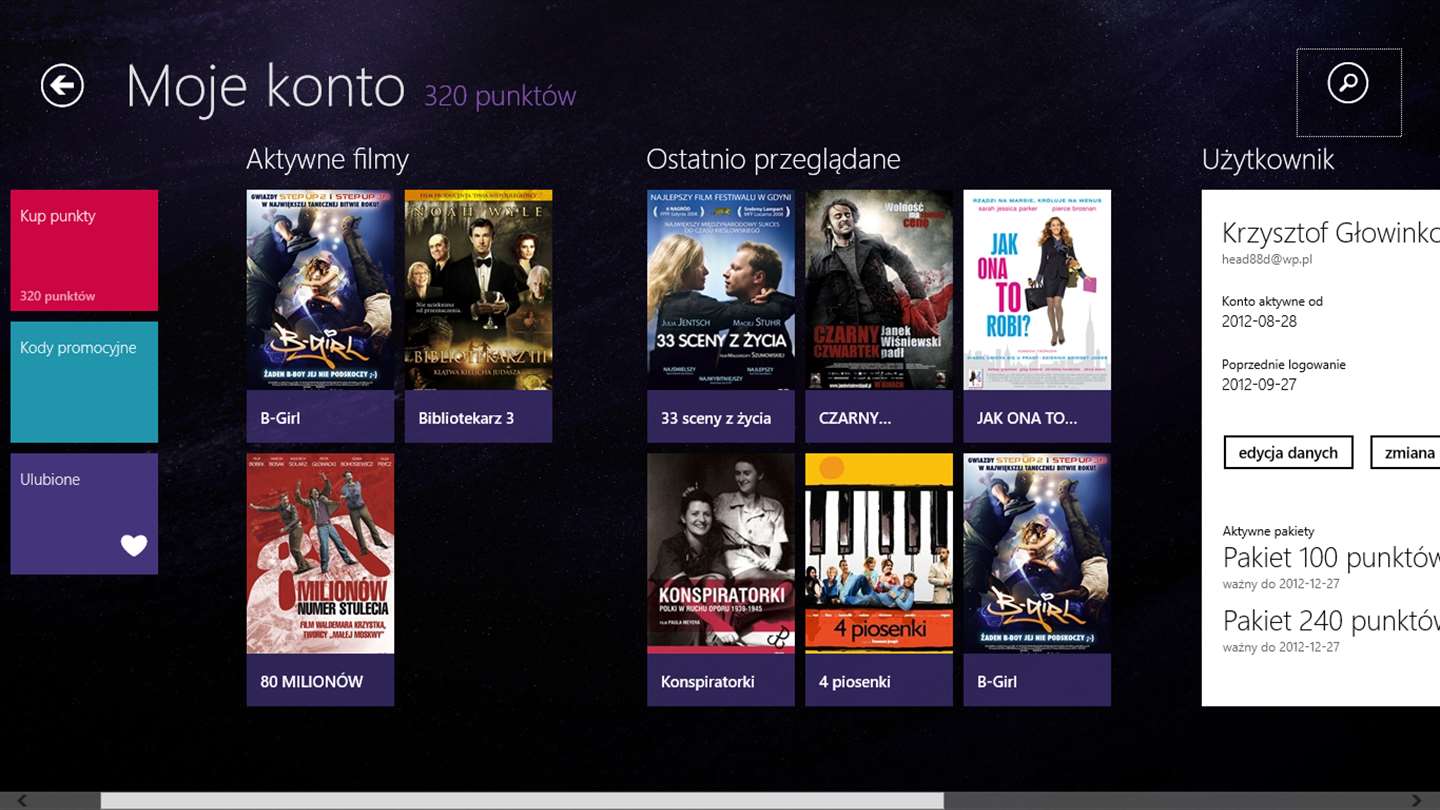The image size is (1440, 810).
Task: Open the 4 piosenki movie poster
Action: point(879,580)
